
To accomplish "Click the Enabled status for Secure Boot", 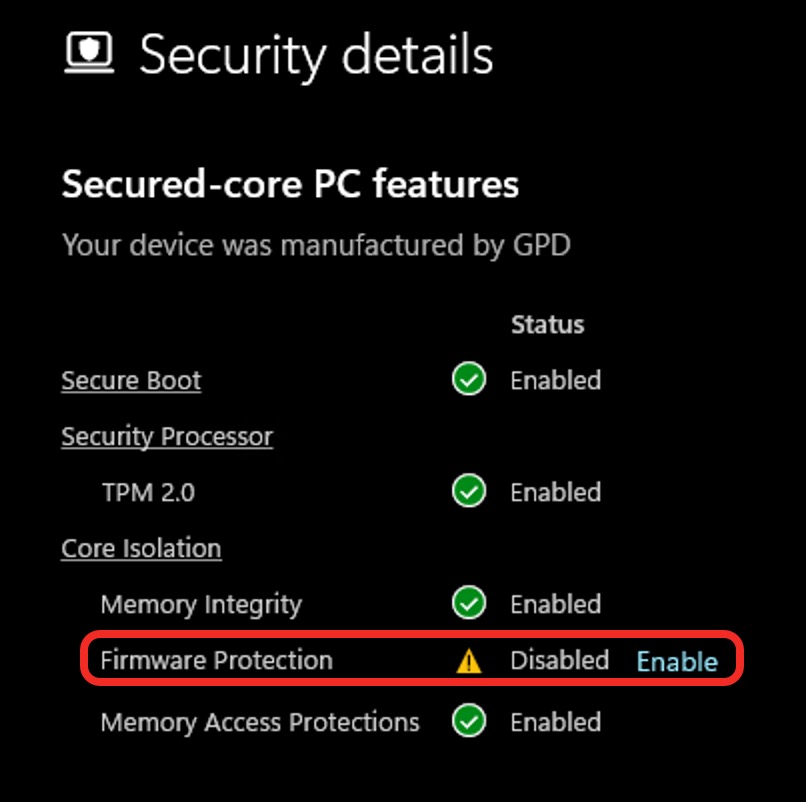I will click(x=556, y=380).
